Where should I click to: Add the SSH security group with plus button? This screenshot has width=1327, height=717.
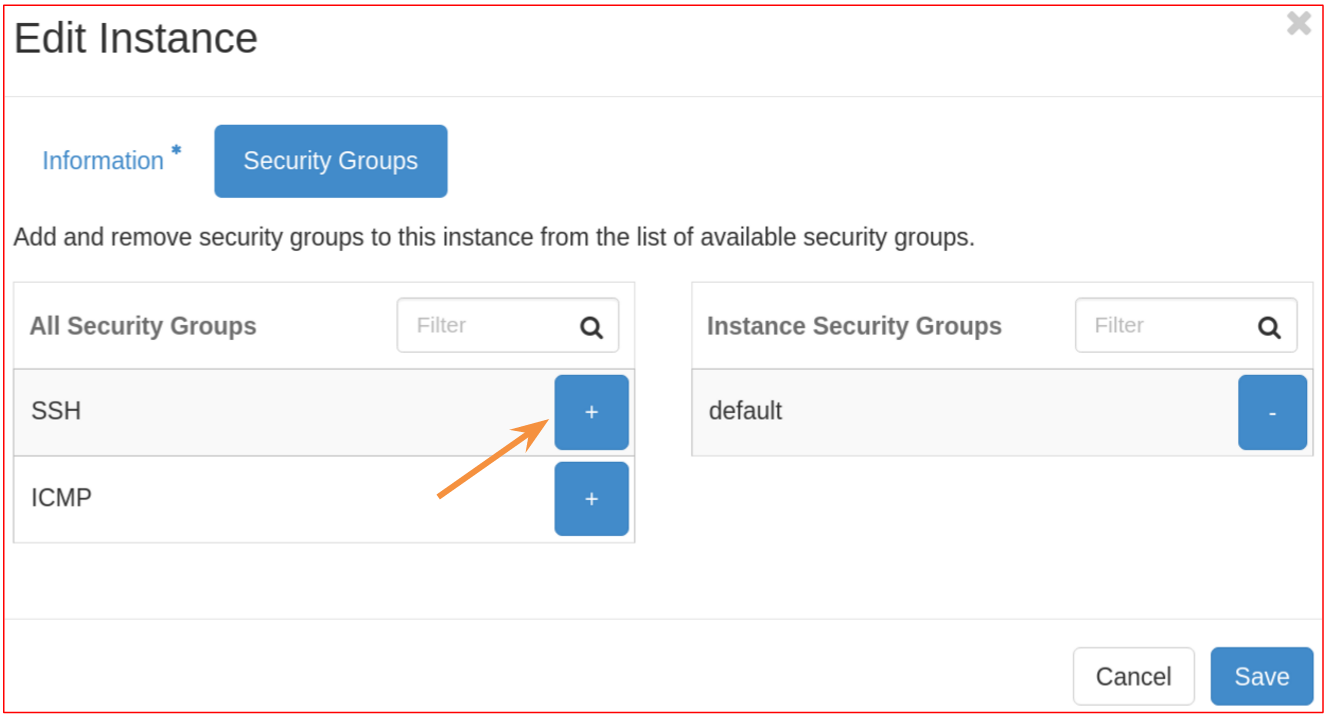pyautogui.click(x=591, y=412)
